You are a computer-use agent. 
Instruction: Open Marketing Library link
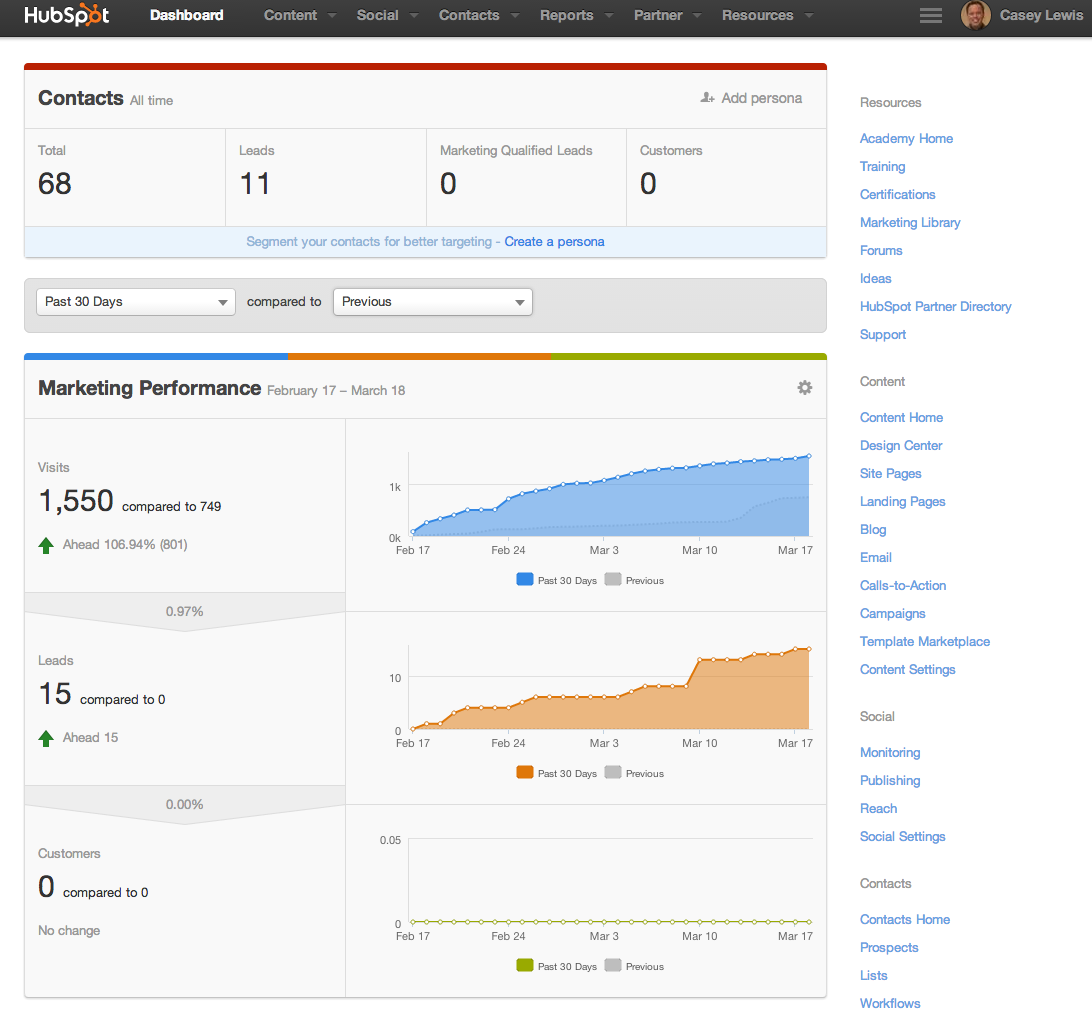point(910,222)
